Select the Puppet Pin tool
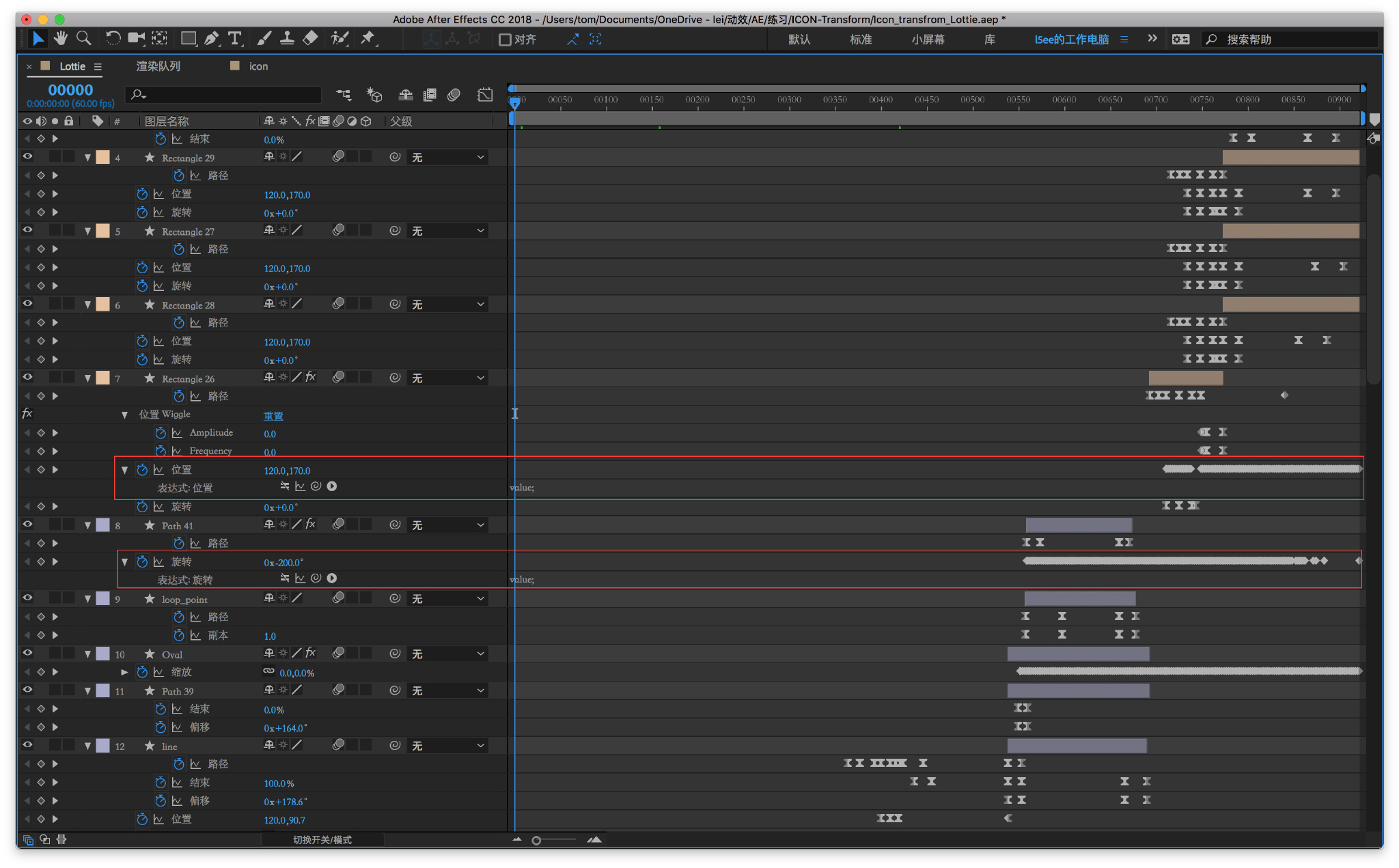This screenshot has width=1399, height=868. [368, 39]
